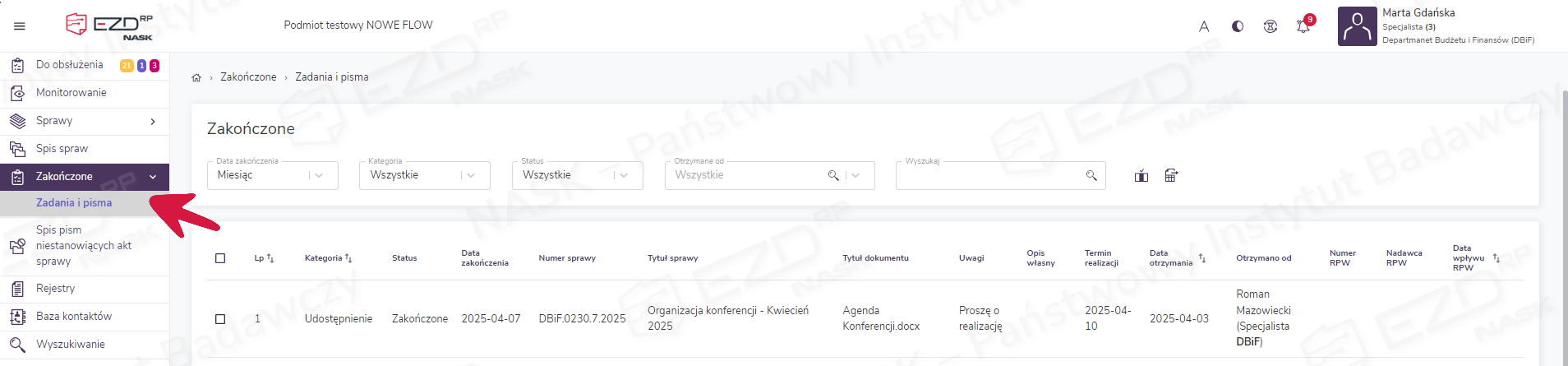Open the notifications bell
Image resolution: width=1568 pixels, height=366 pixels.
(x=1303, y=26)
